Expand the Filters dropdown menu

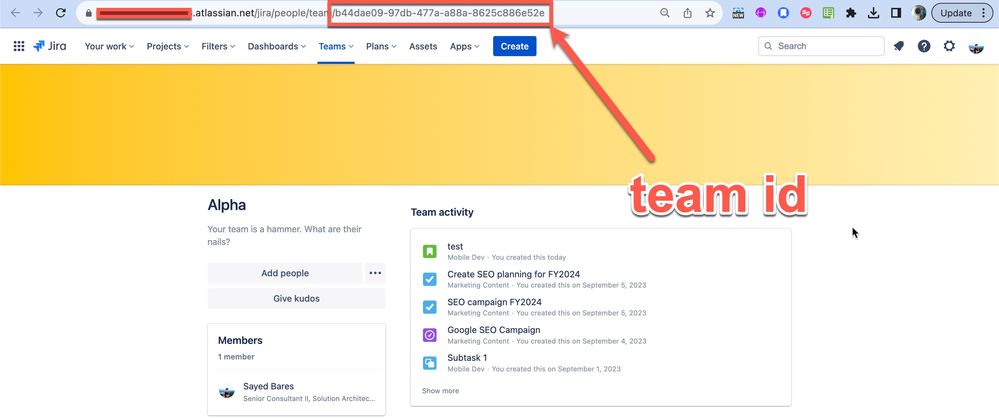[218, 46]
